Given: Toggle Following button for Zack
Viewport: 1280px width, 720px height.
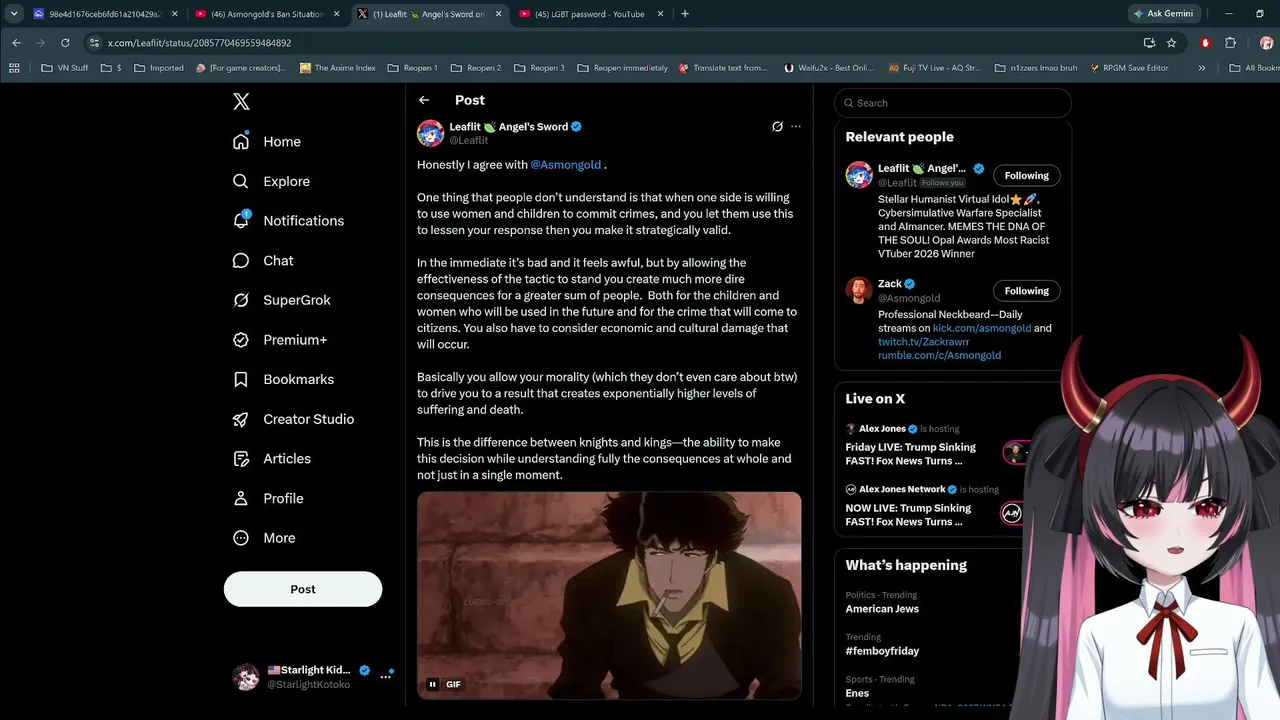Looking at the screenshot, I should (x=1027, y=291).
